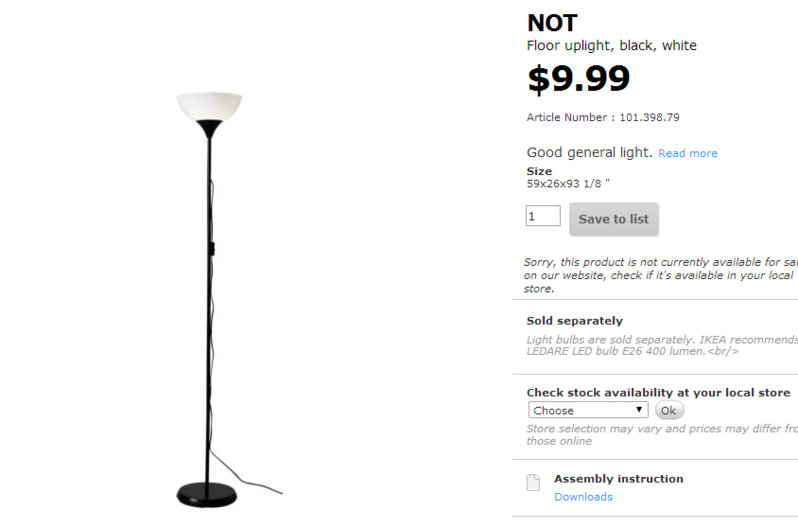Image resolution: width=798 pixels, height=527 pixels.
Task: Click the Sold separately heading
Action: coord(574,321)
